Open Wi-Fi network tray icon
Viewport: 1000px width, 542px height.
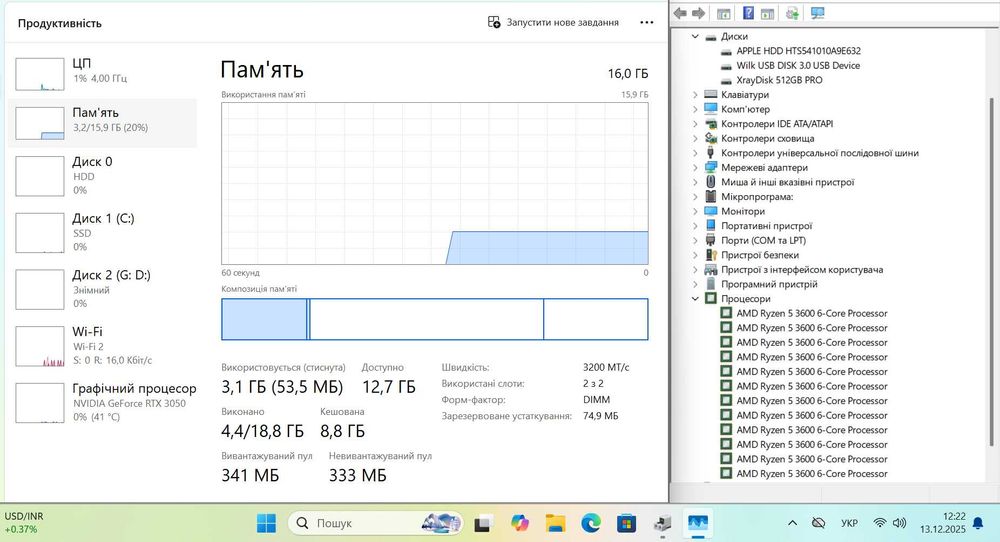(879, 523)
